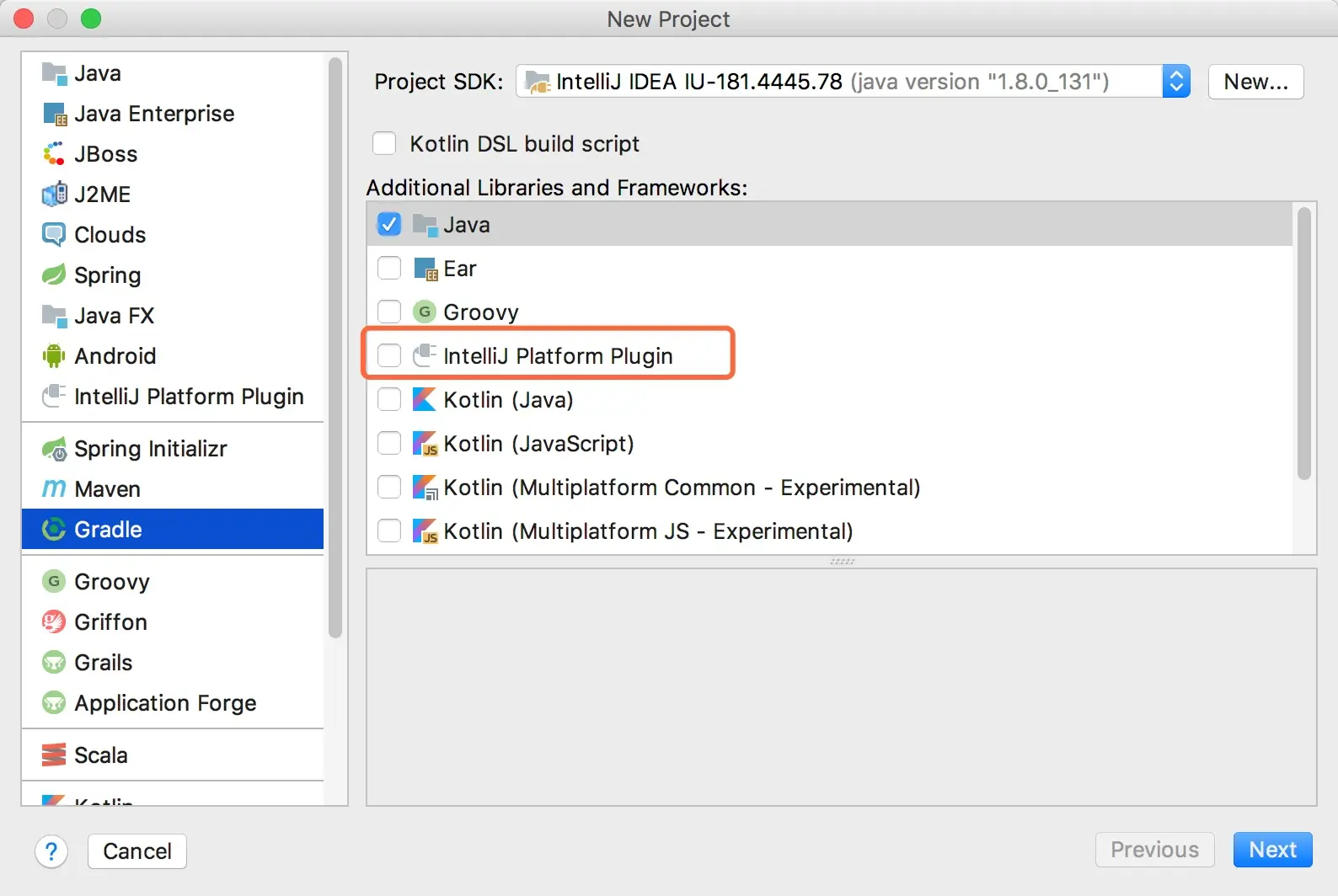Image resolution: width=1338 pixels, height=896 pixels.
Task: Select the Project SDK combo box field
Action: [x=853, y=82]
